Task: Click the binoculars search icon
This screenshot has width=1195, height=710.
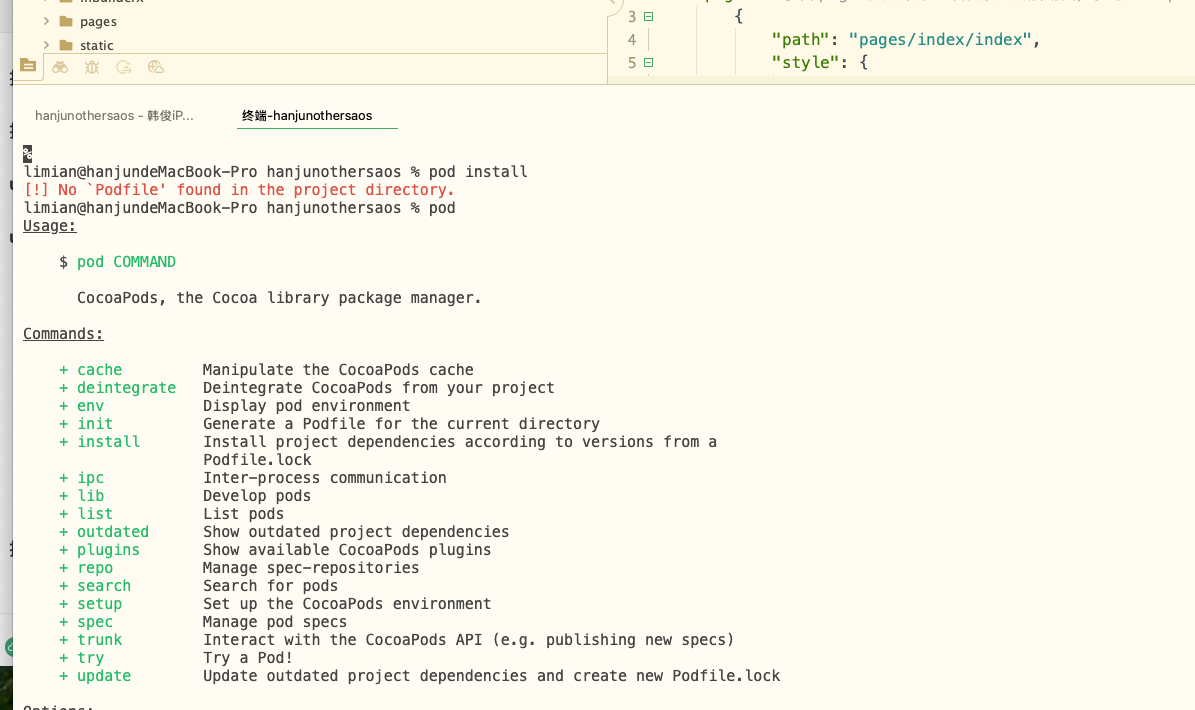Action: click(60, 67)
